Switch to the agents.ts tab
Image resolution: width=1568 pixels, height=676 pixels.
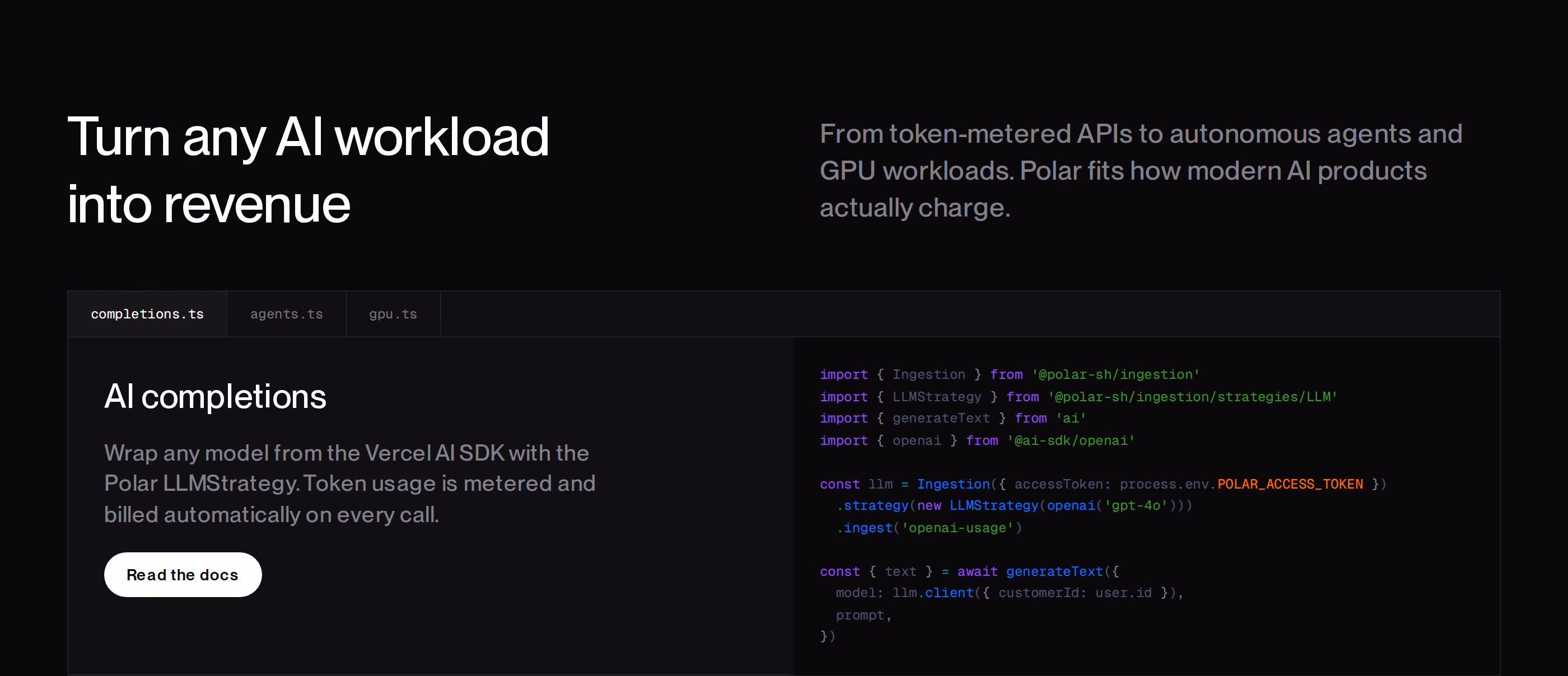pos(287,314)
